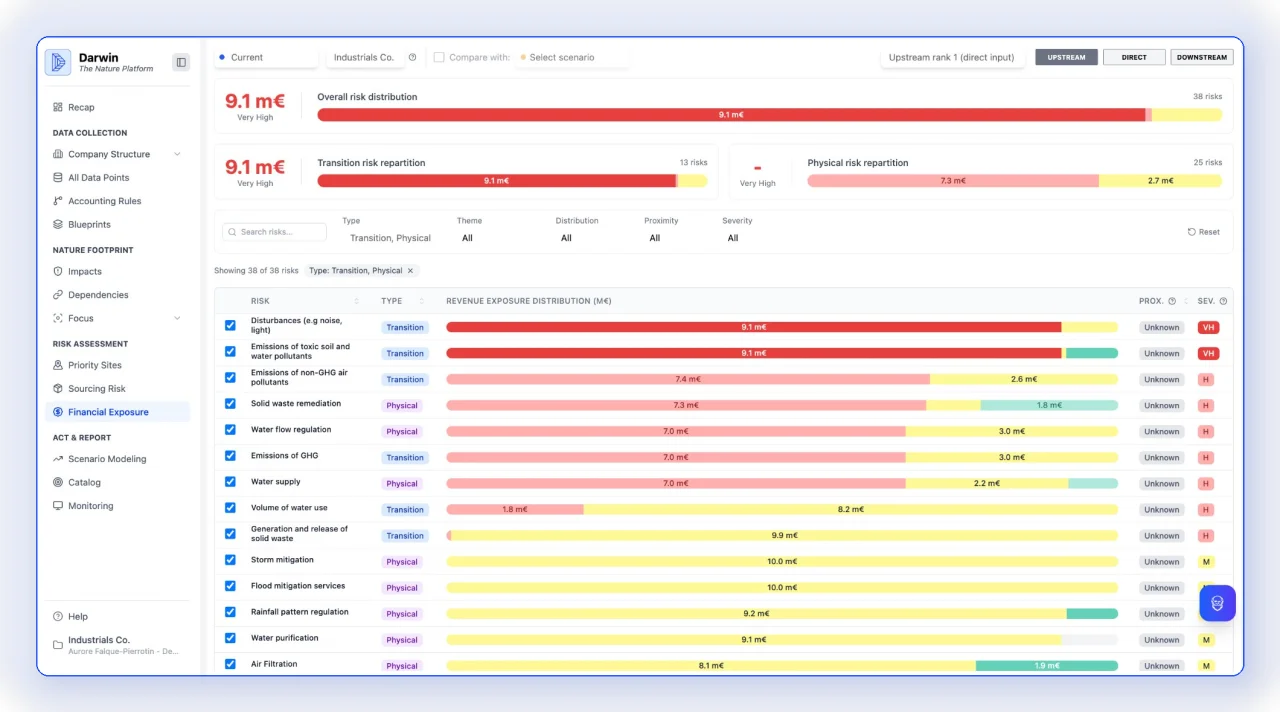The width and height of the screenshot is (1280, 712).
Task: Open the Catalog under Act & Report
Action: tap(85, 482)
